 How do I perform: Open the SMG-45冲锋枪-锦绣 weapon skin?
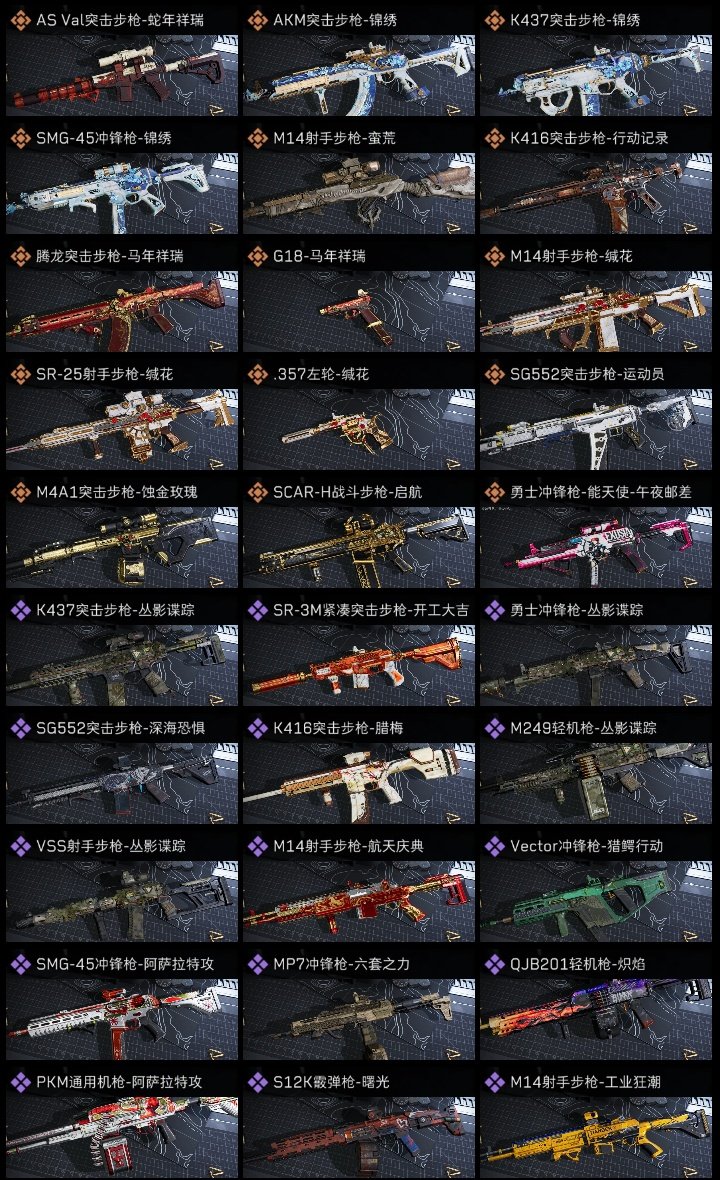(122, 193)
